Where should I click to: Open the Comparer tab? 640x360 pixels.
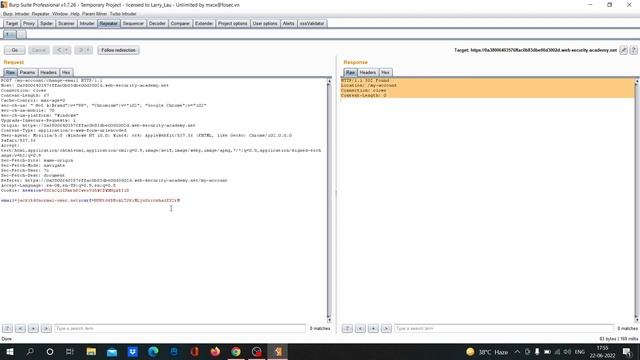pos(180,24)
